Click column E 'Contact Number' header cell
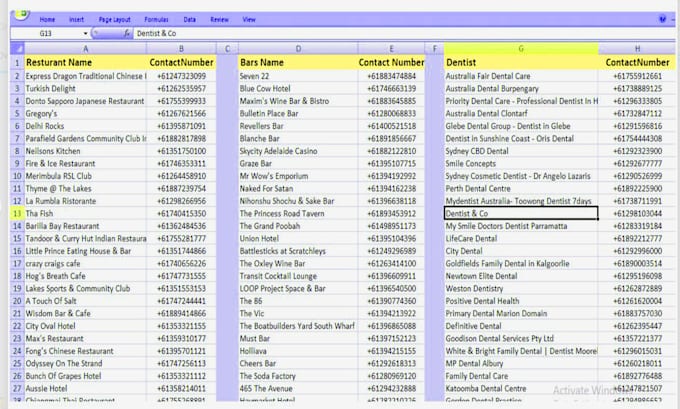Viewport: 680px width, 409px height. click(x=391, y=62)
